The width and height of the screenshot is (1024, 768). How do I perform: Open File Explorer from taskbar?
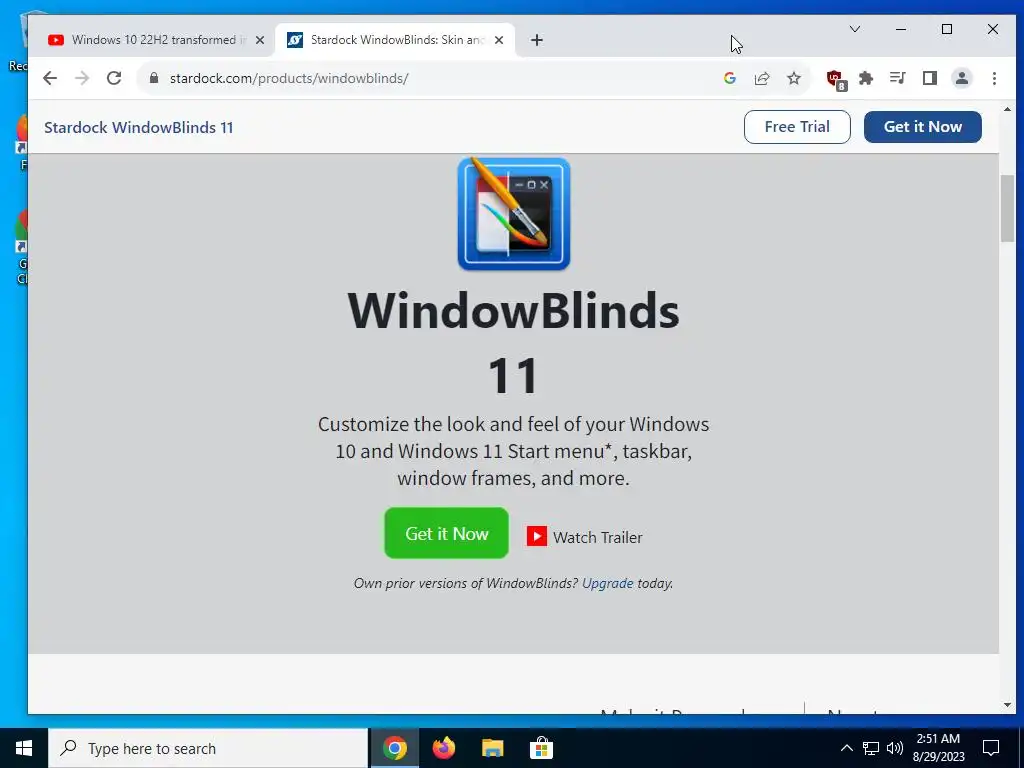pyautogui.click(x=492, y=748)
